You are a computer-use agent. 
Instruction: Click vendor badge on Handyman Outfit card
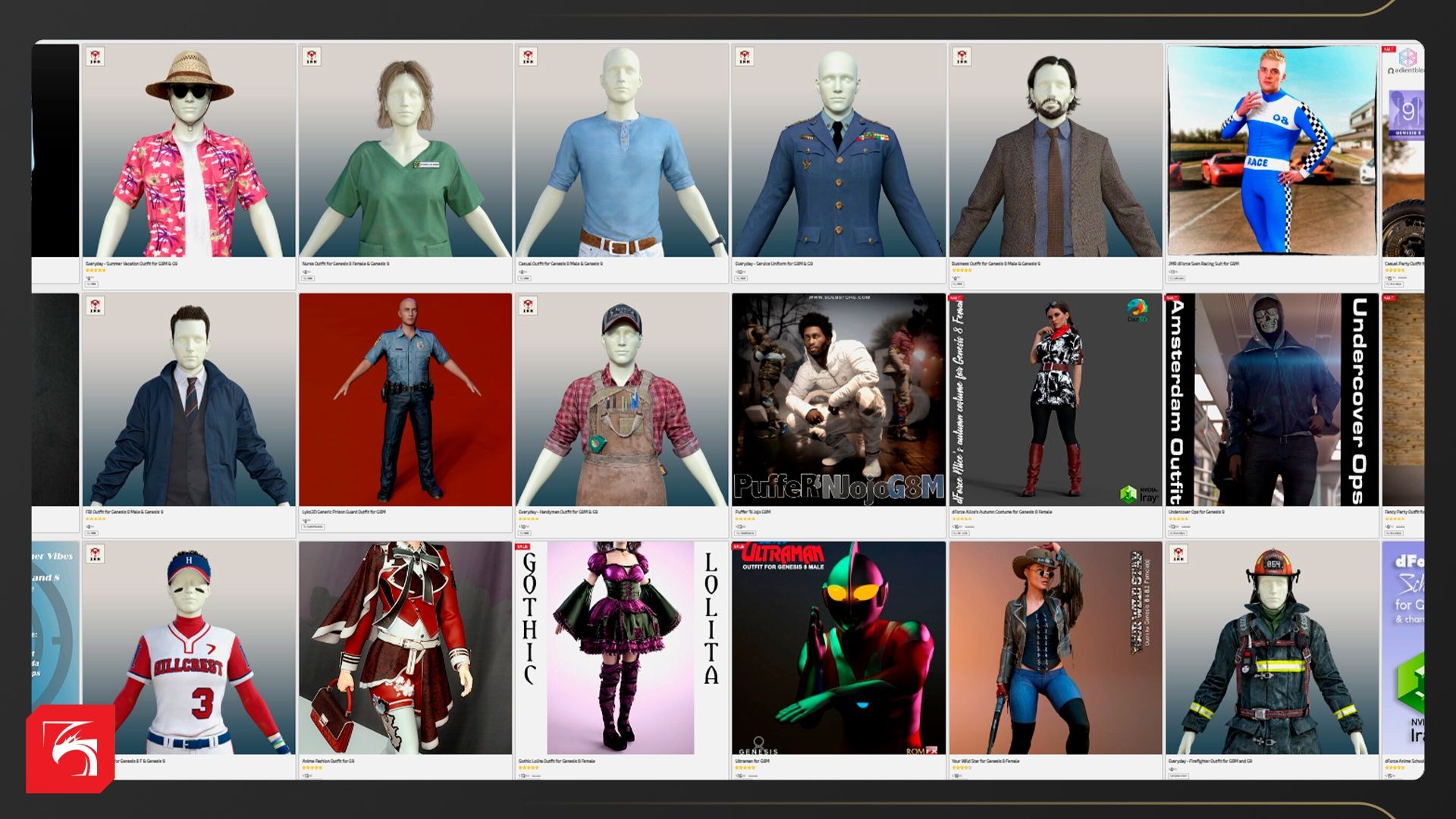click(x=528, y=305)
